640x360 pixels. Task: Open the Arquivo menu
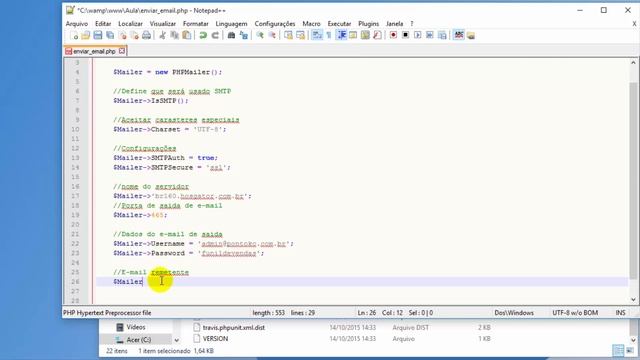pyautogui.click(x=77, y=24)
